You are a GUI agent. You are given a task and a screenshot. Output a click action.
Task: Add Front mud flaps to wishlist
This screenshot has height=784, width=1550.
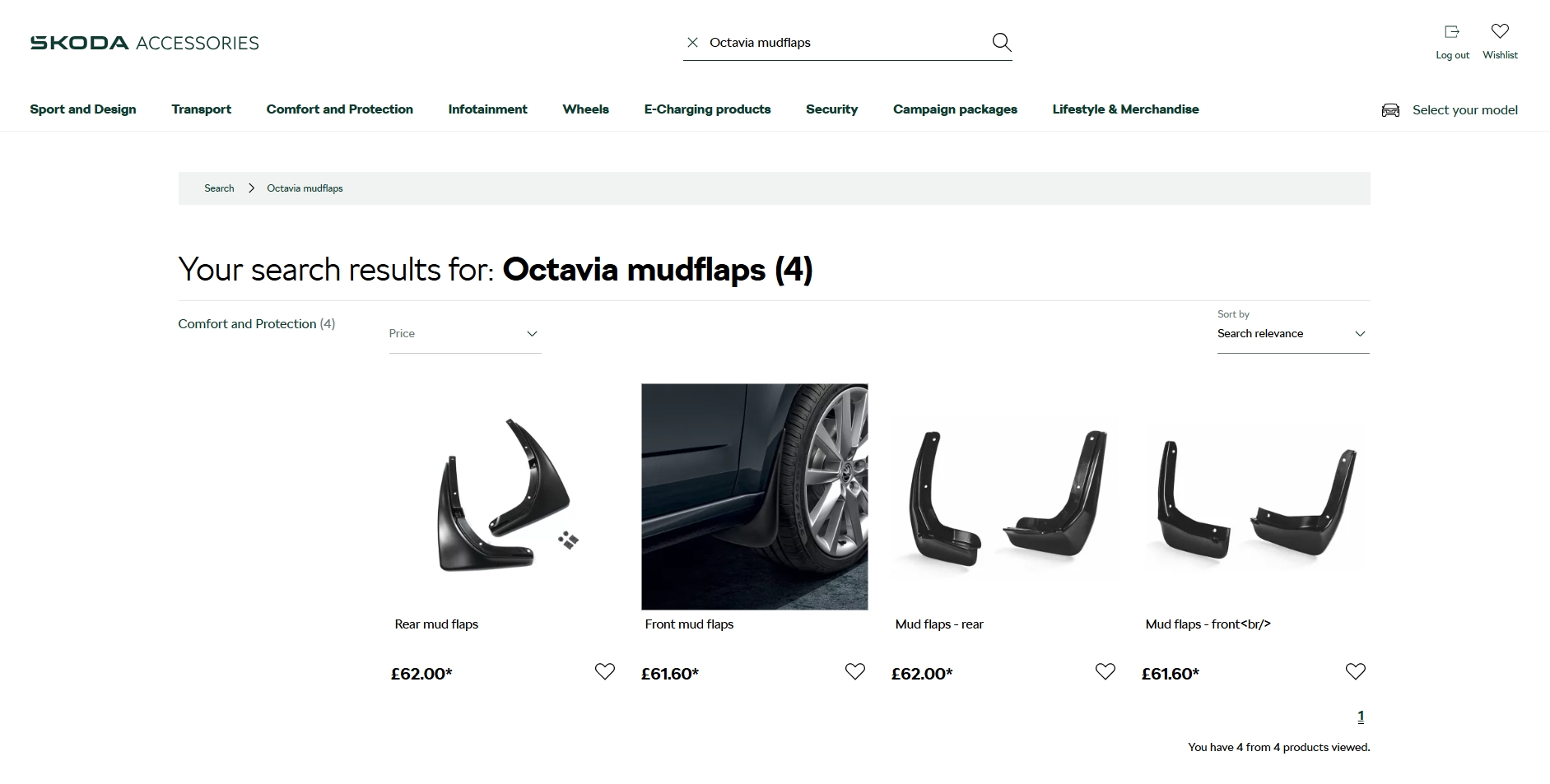pyautogui.click(x=854, y=671)
